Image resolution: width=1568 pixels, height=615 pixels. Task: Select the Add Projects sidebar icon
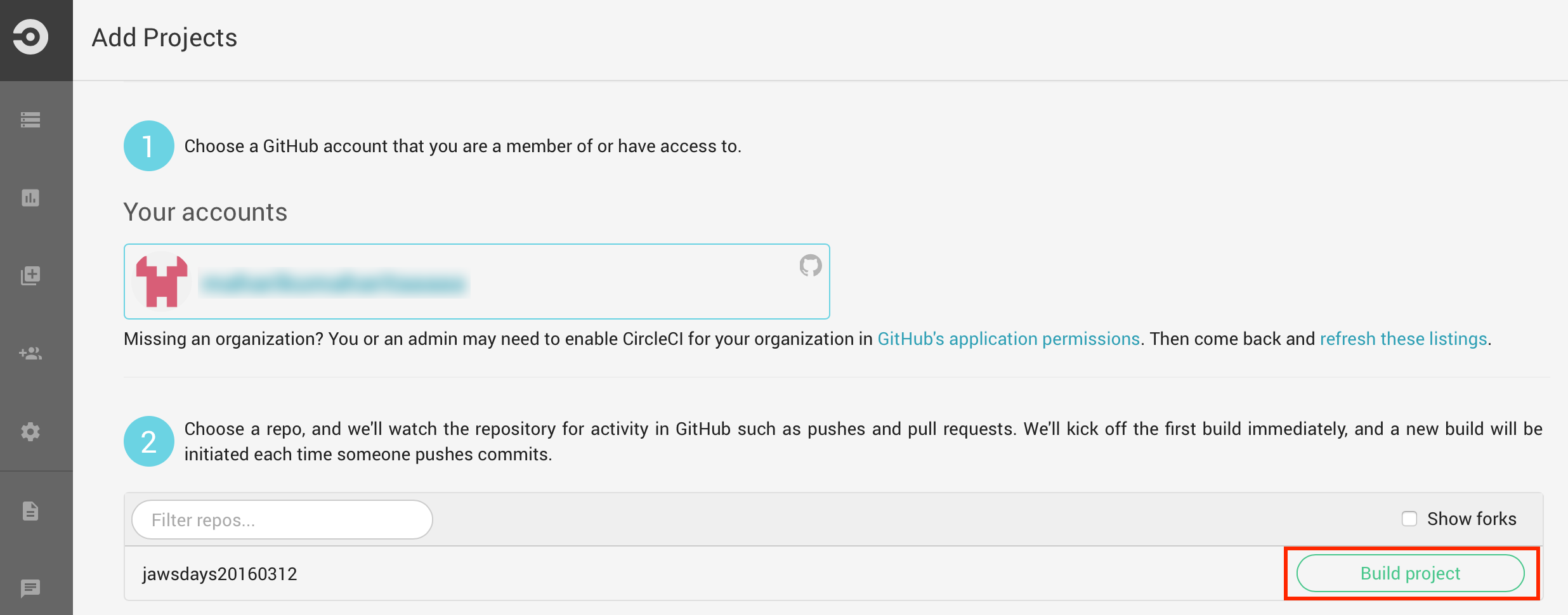(30, 276)
